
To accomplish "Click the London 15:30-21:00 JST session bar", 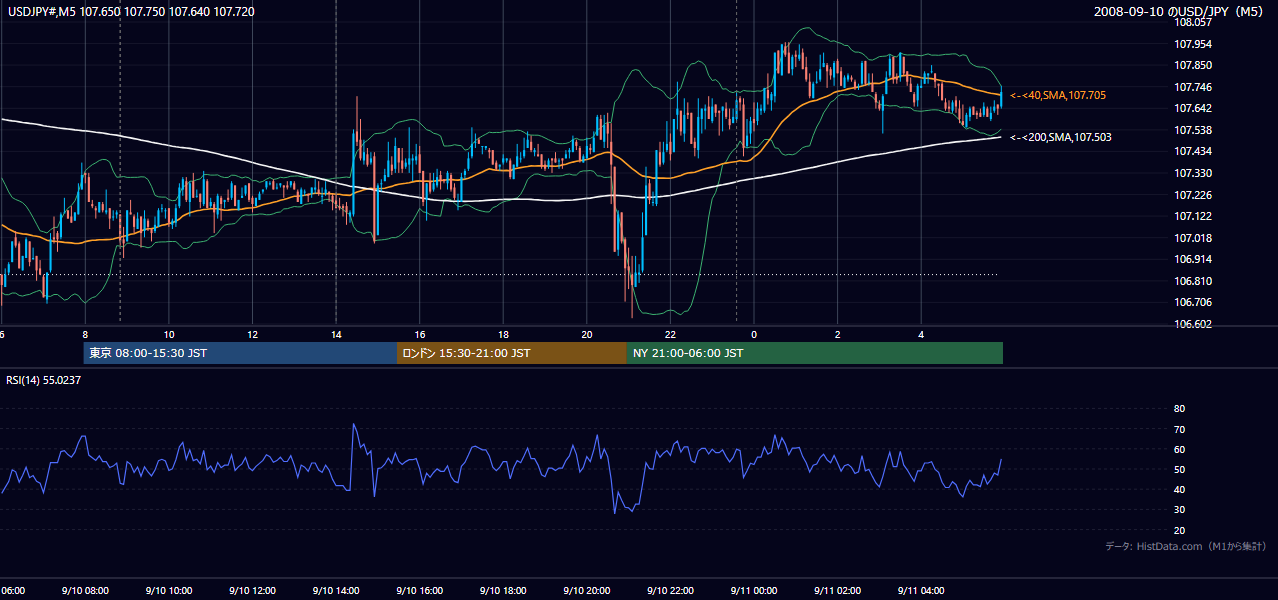I will click(x=512, y=353).
